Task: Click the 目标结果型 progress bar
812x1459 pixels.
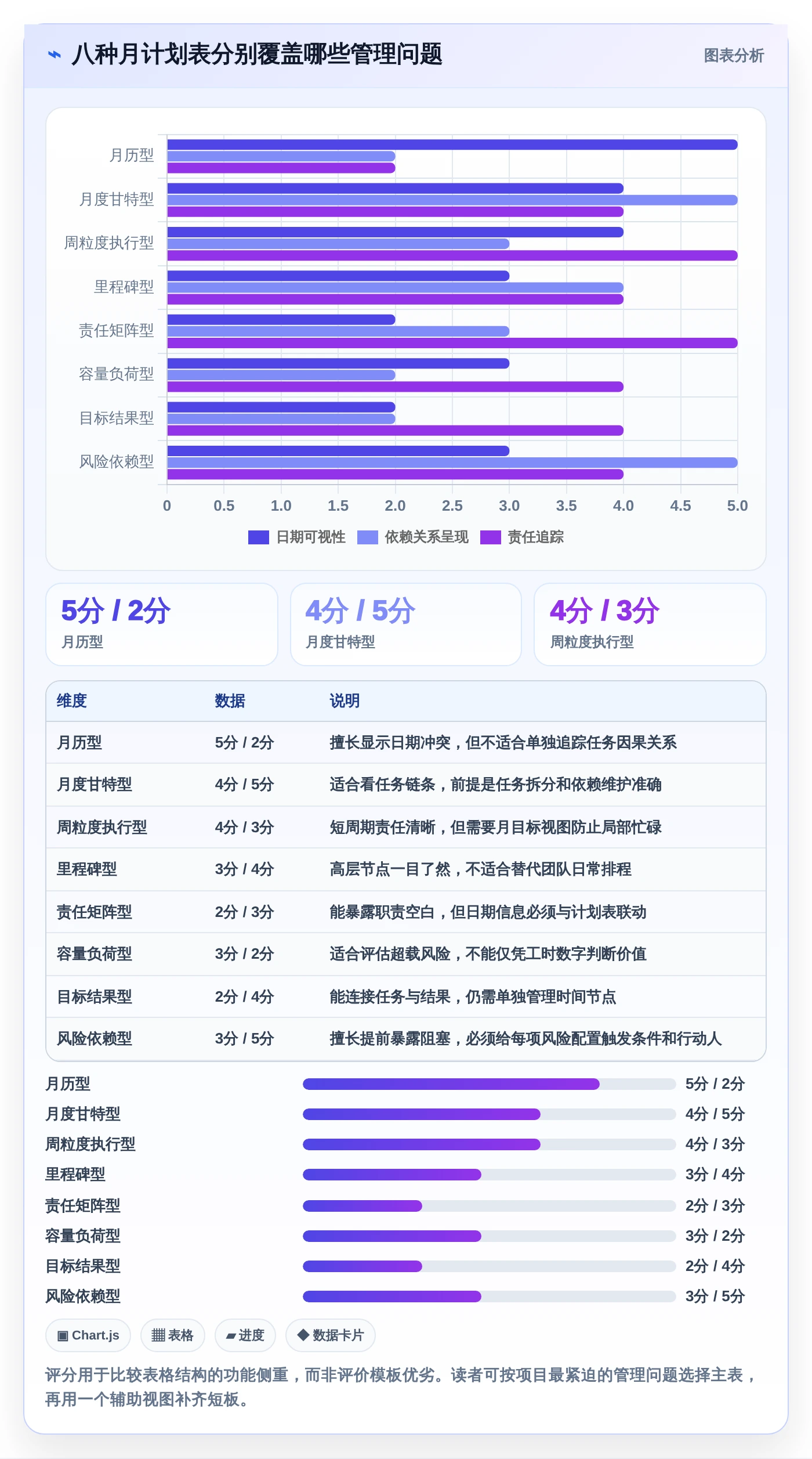Action: (x=489, y=1266)
